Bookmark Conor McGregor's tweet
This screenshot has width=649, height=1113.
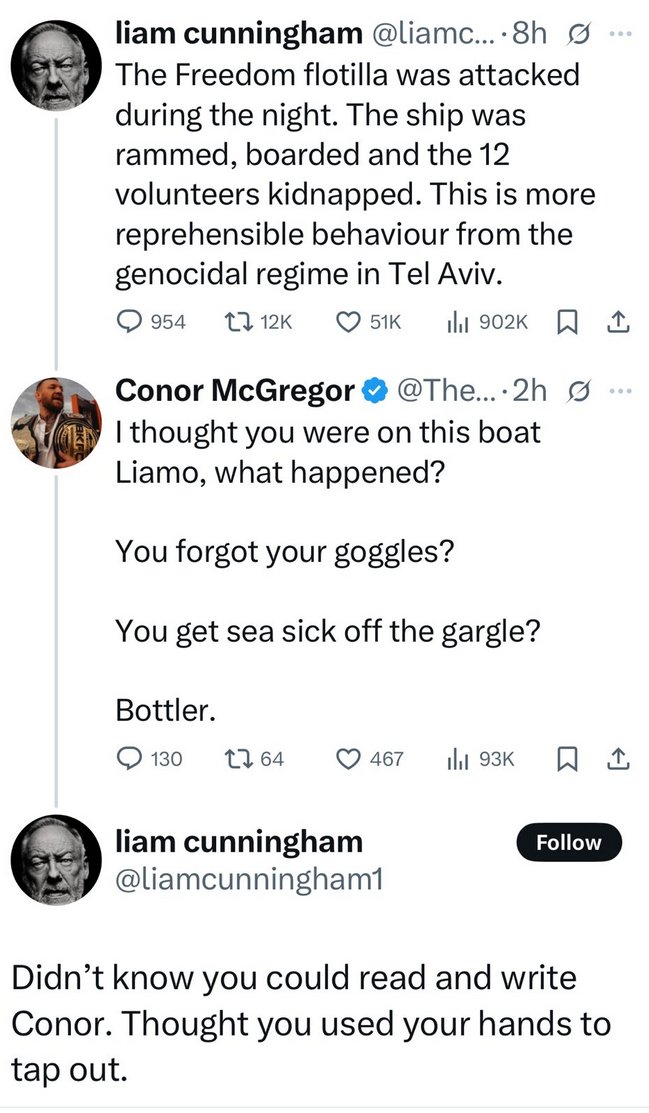[x=566, y=759]
